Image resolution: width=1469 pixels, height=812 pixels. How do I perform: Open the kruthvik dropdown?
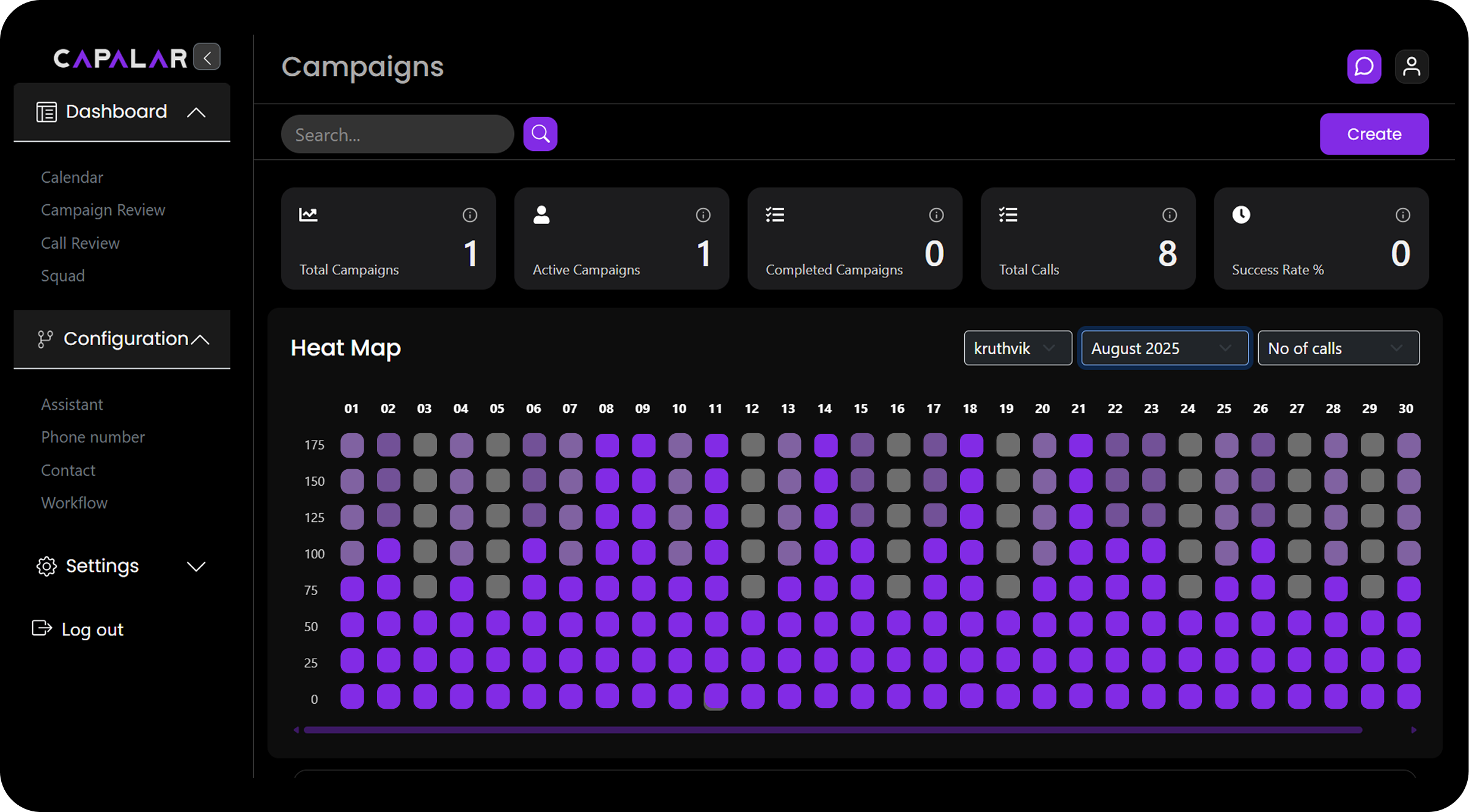tap(1017, 348)
